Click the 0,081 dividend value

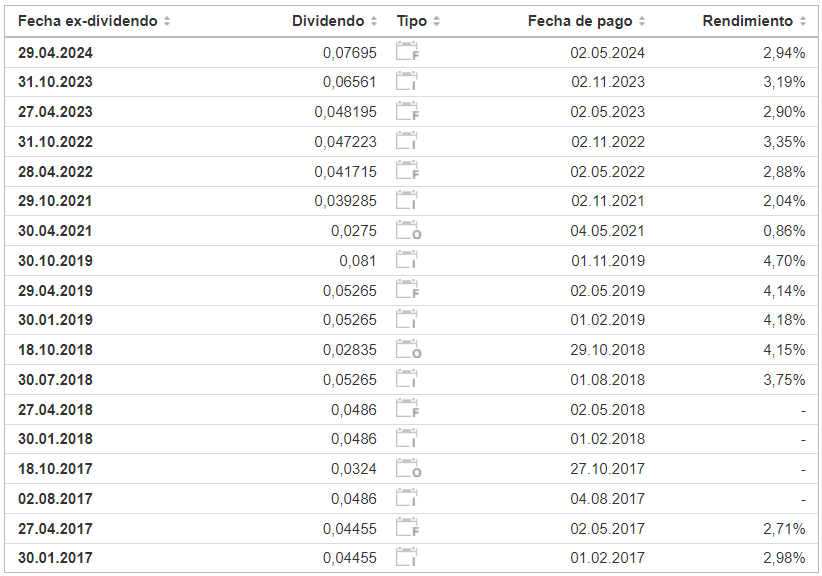point(358,261)
